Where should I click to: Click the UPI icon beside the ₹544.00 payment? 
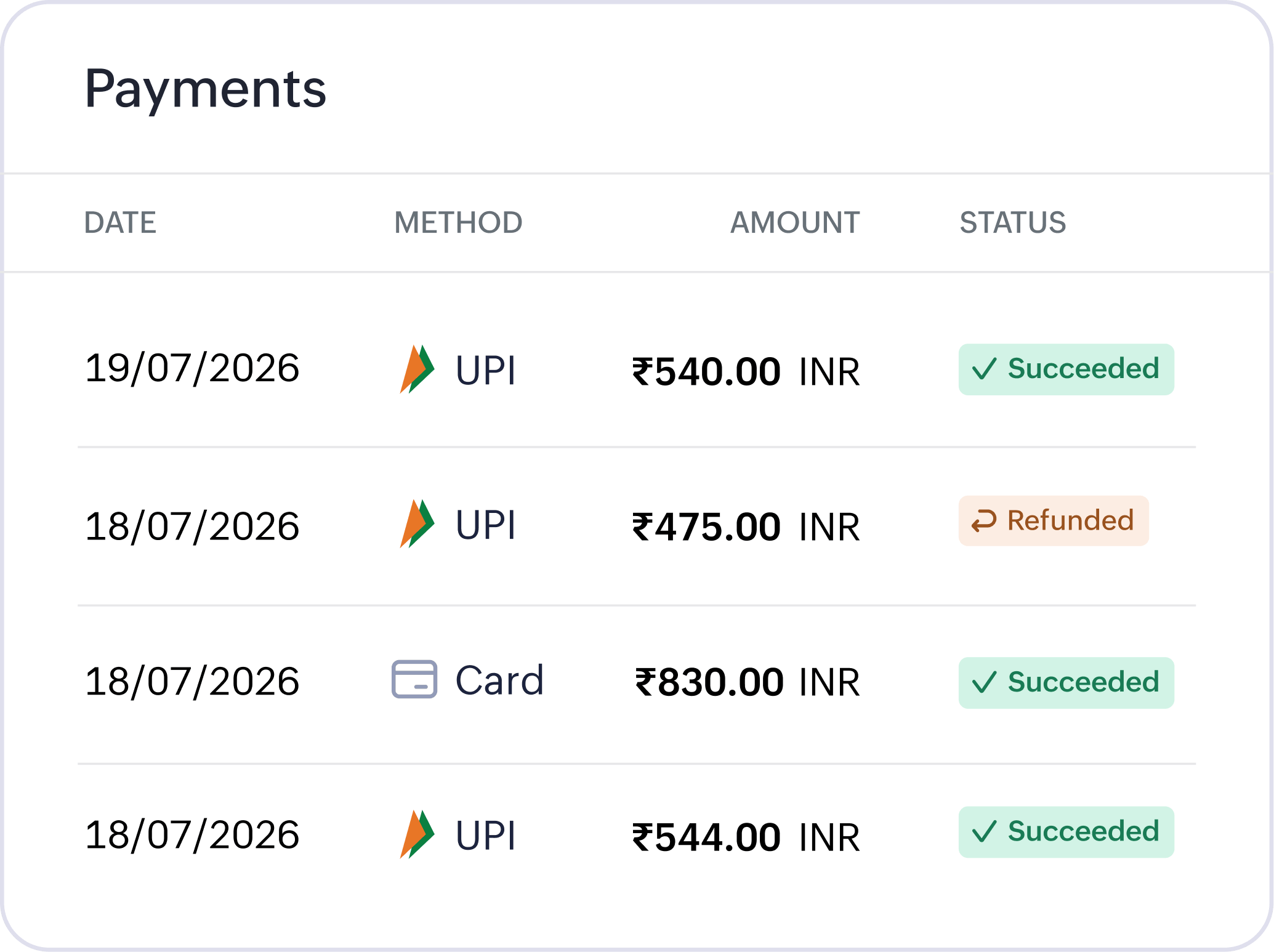417,834
